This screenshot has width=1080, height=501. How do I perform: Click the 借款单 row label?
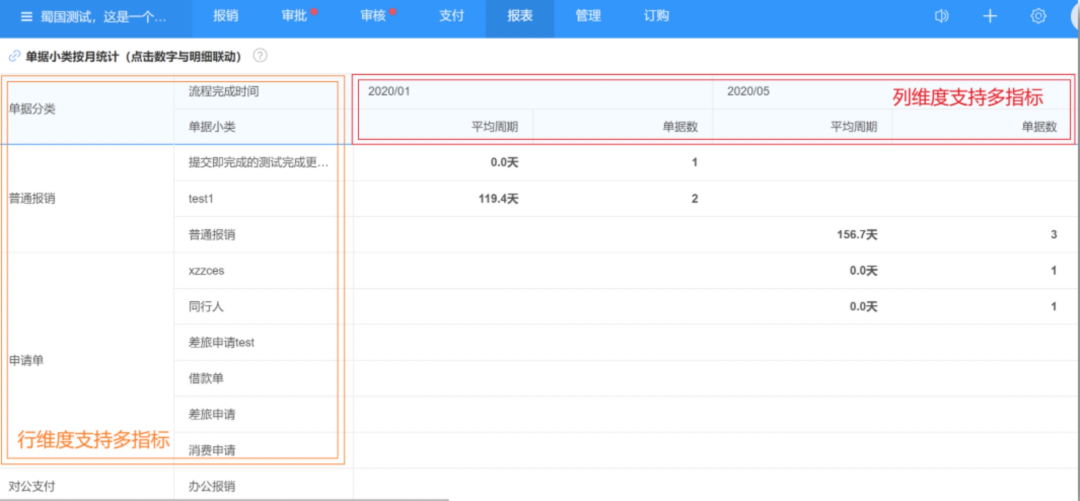206,378
